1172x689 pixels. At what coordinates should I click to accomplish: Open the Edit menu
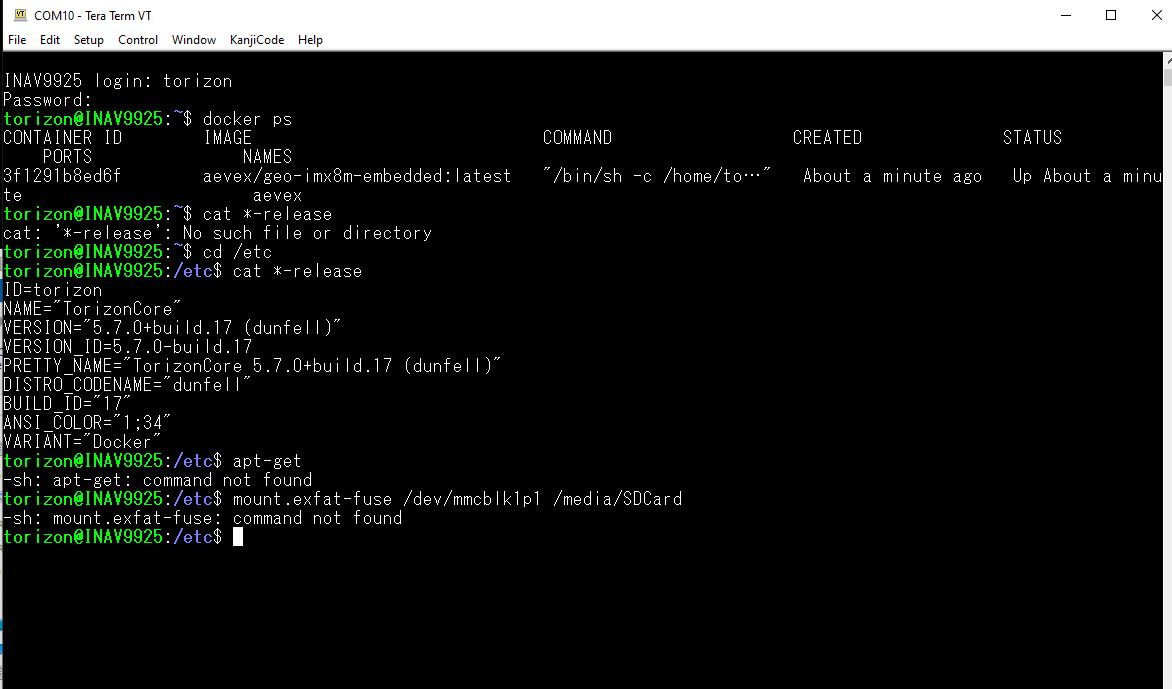click(50, 40)
